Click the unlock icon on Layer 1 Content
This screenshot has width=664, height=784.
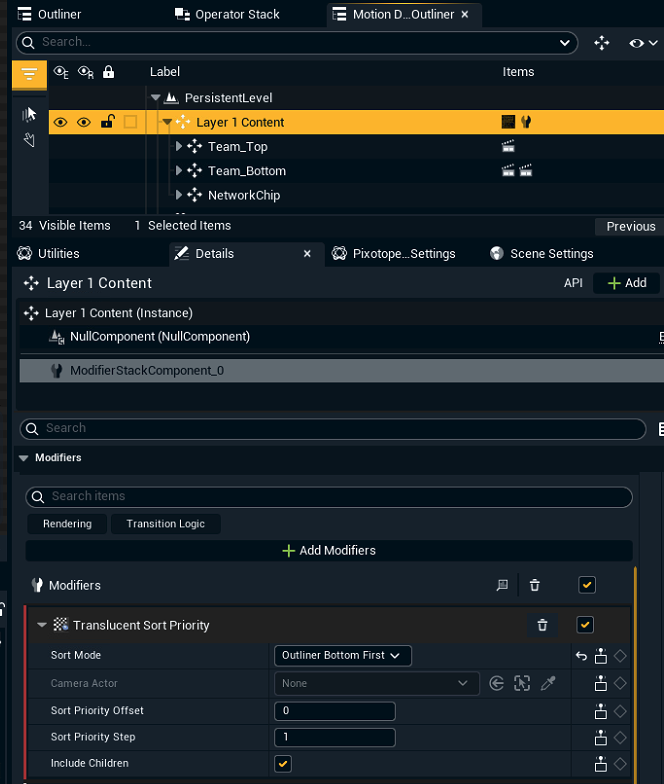(107, 122)
